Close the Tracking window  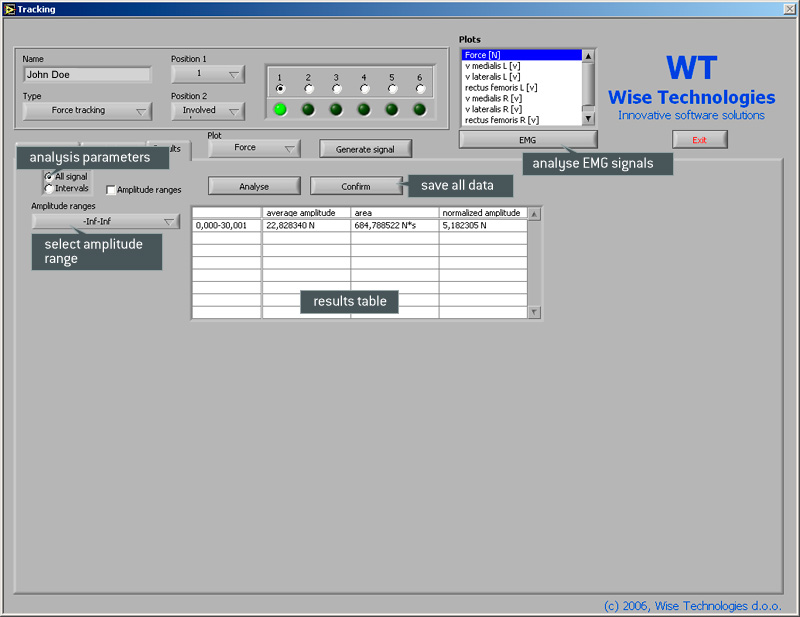(790, 9)
